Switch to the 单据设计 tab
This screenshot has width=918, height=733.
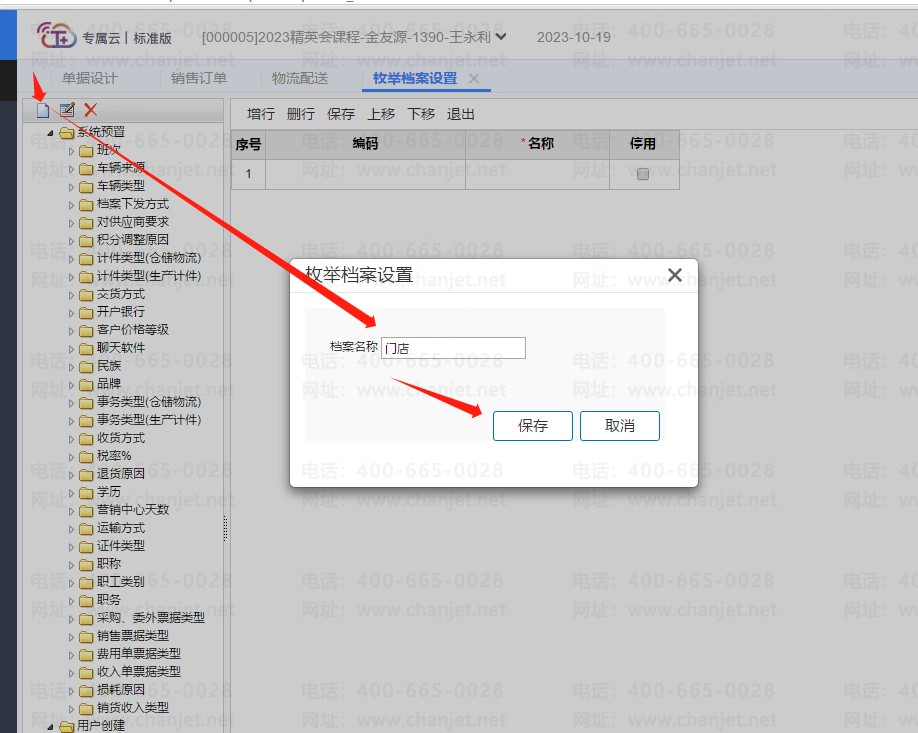point(90,78)
